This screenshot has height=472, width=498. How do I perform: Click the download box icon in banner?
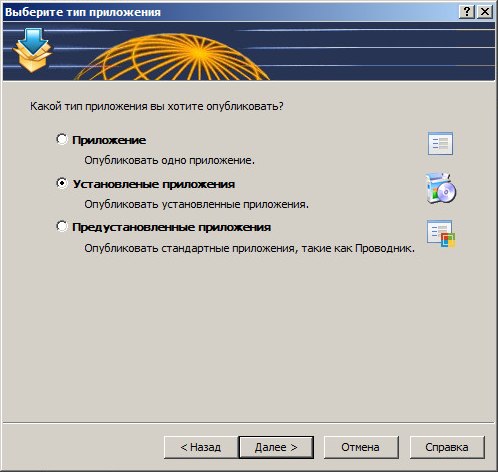(32, 50)
